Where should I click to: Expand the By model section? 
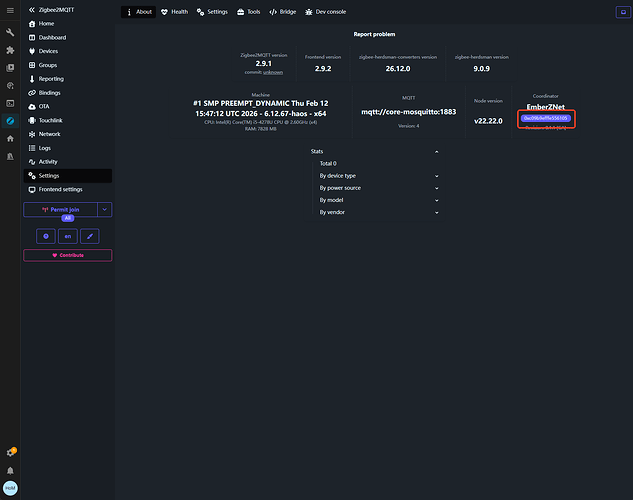tap(379, 200)
